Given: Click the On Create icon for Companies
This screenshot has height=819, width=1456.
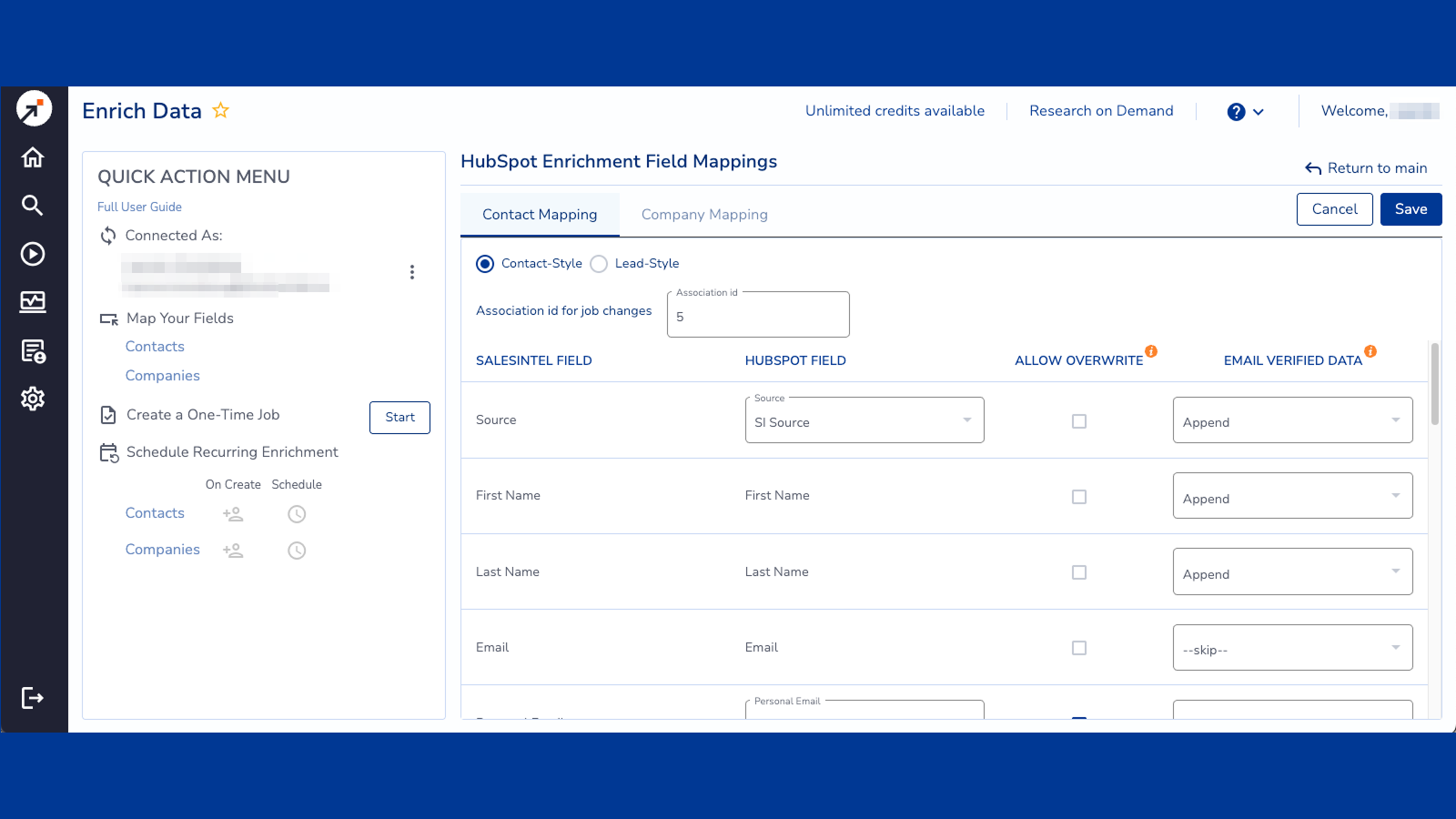Looking at the screenshot, I should pos(233,551).
